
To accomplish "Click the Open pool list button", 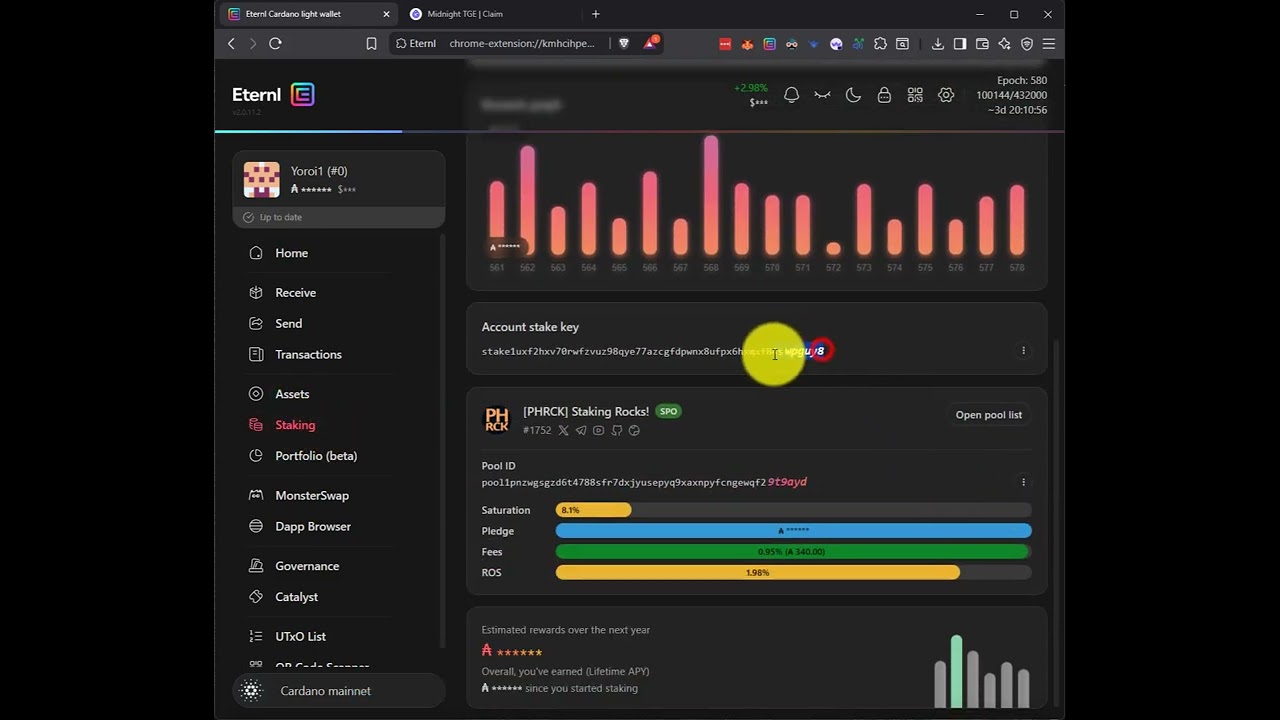I will click(x=989, y=415).
